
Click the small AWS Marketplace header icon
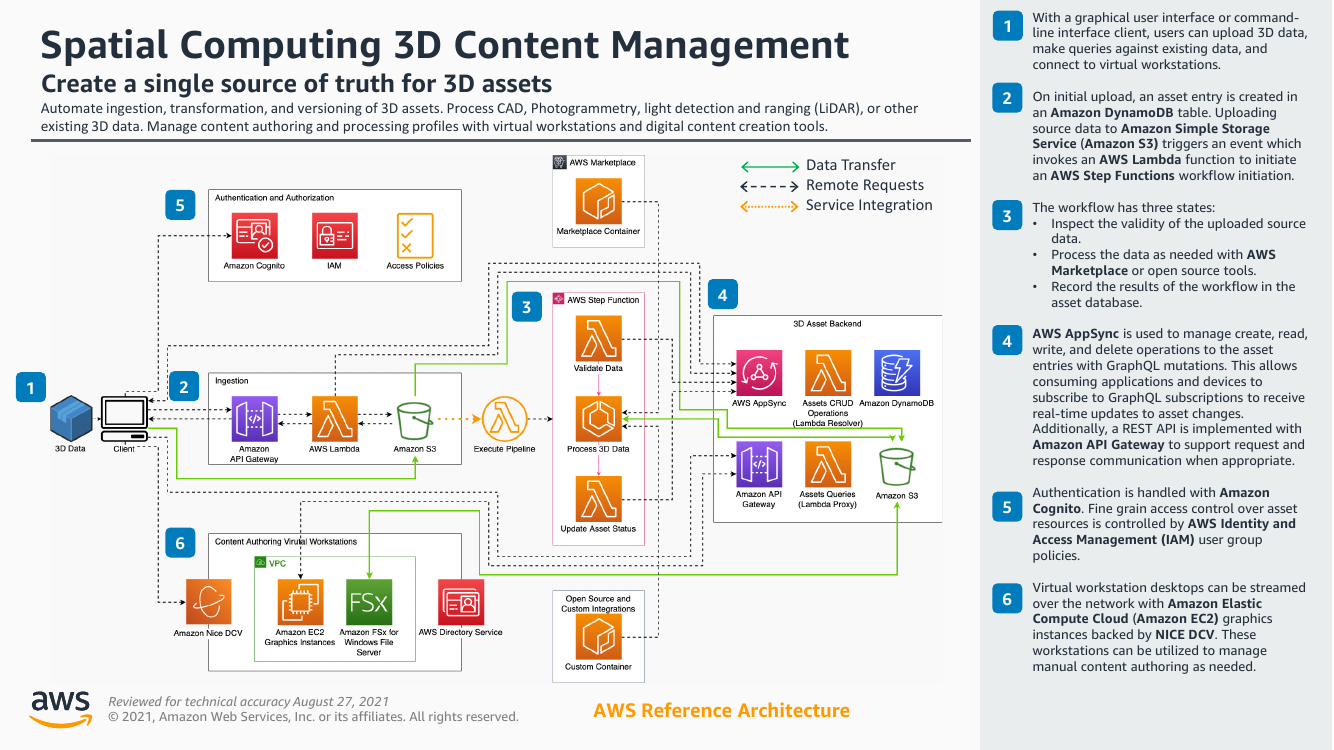(560, 162)
